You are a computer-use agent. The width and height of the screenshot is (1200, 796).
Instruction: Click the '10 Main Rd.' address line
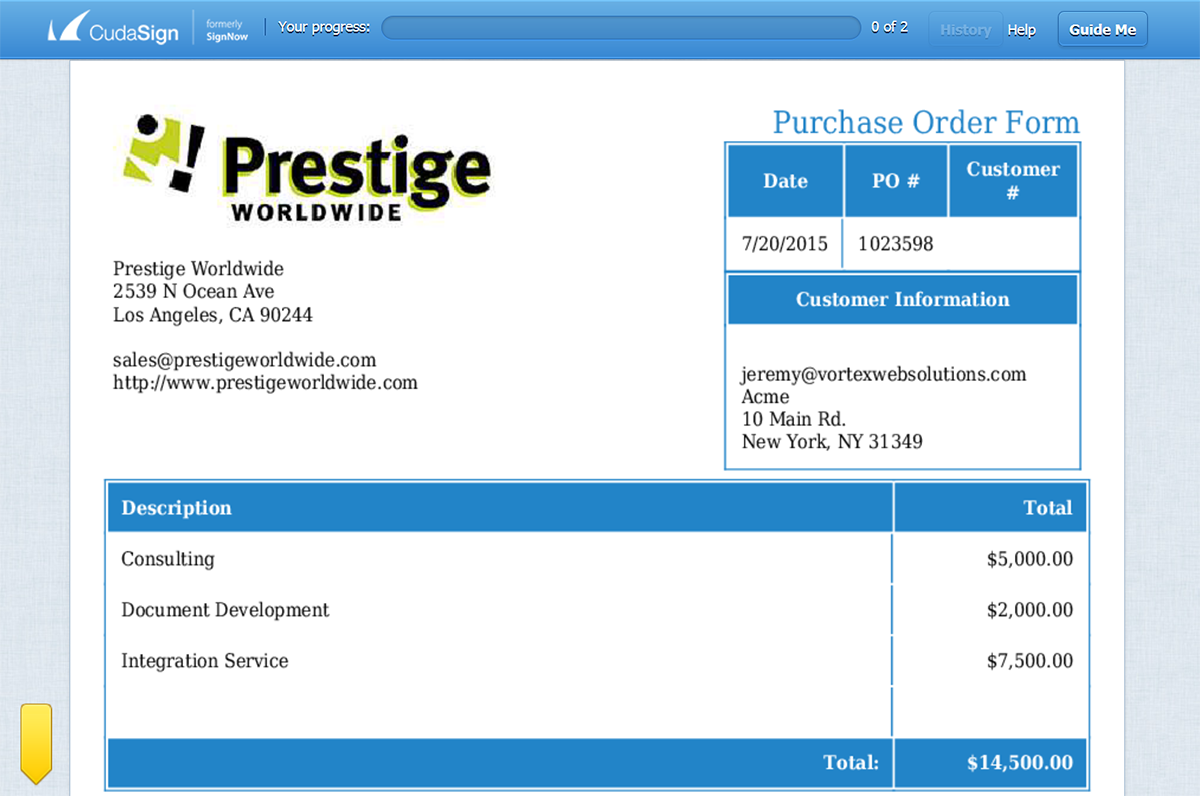point(793,419)
